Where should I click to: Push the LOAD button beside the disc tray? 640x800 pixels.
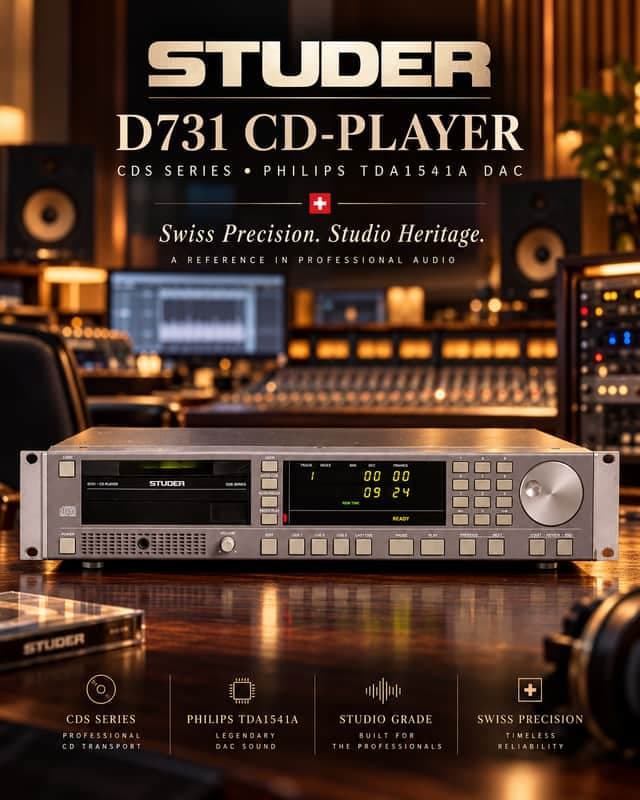(66, 469)
